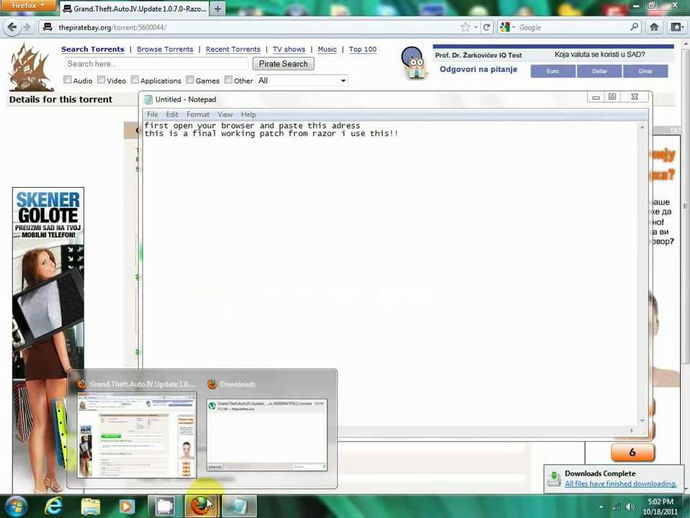Click the Dinar answer button in ad
690x518 pixels.
[645, 71]
